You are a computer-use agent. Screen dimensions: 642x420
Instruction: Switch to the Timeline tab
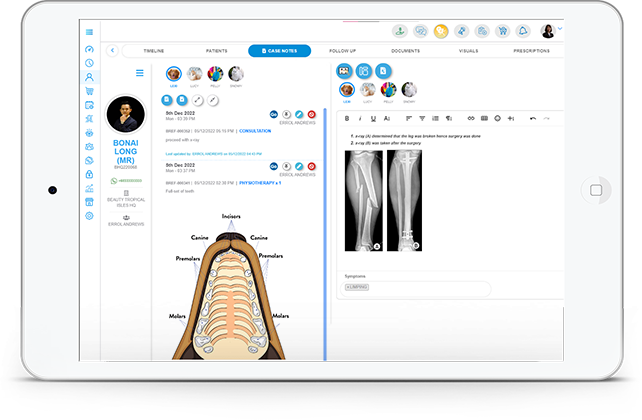click(154, 51)
